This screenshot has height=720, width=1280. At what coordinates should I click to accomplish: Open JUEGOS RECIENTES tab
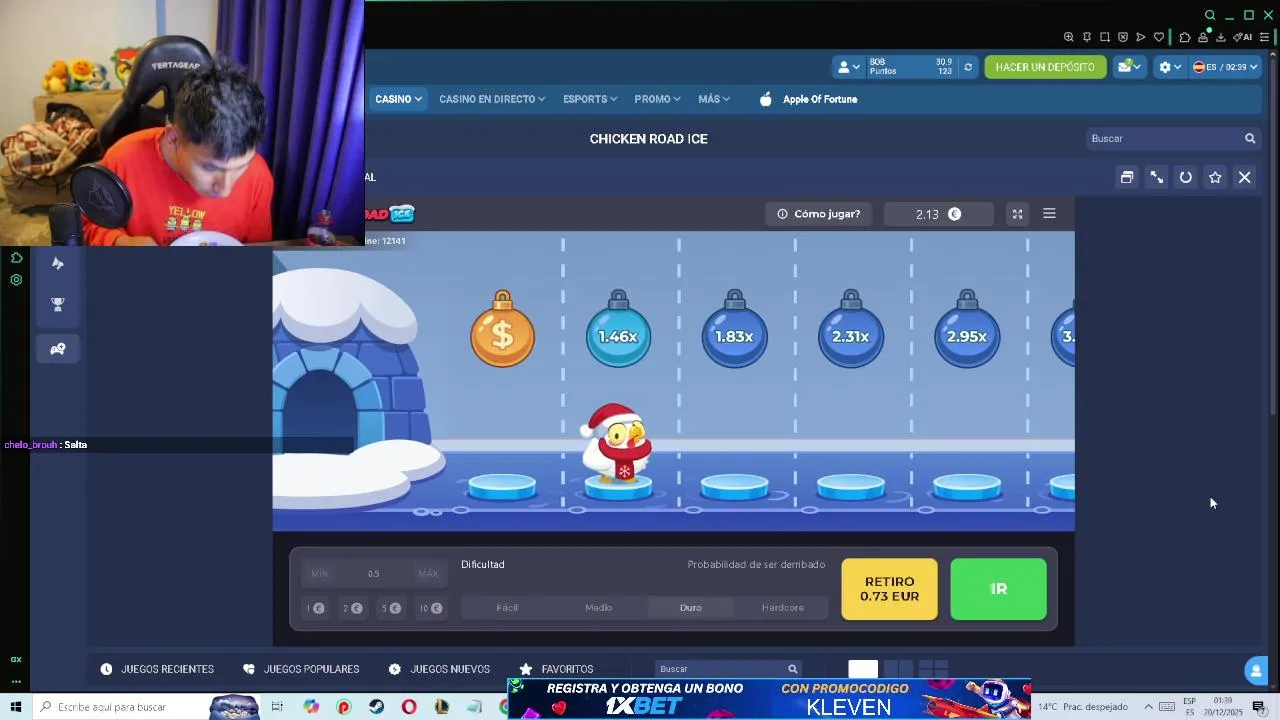[x=157, y=669]
